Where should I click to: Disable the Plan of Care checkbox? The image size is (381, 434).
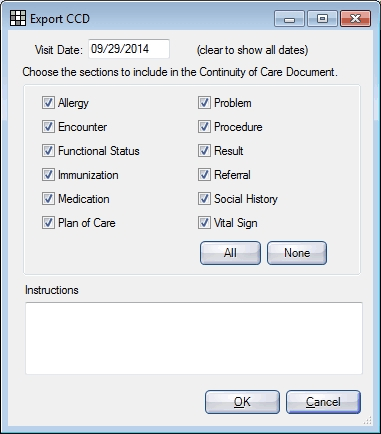coord(48,223)
